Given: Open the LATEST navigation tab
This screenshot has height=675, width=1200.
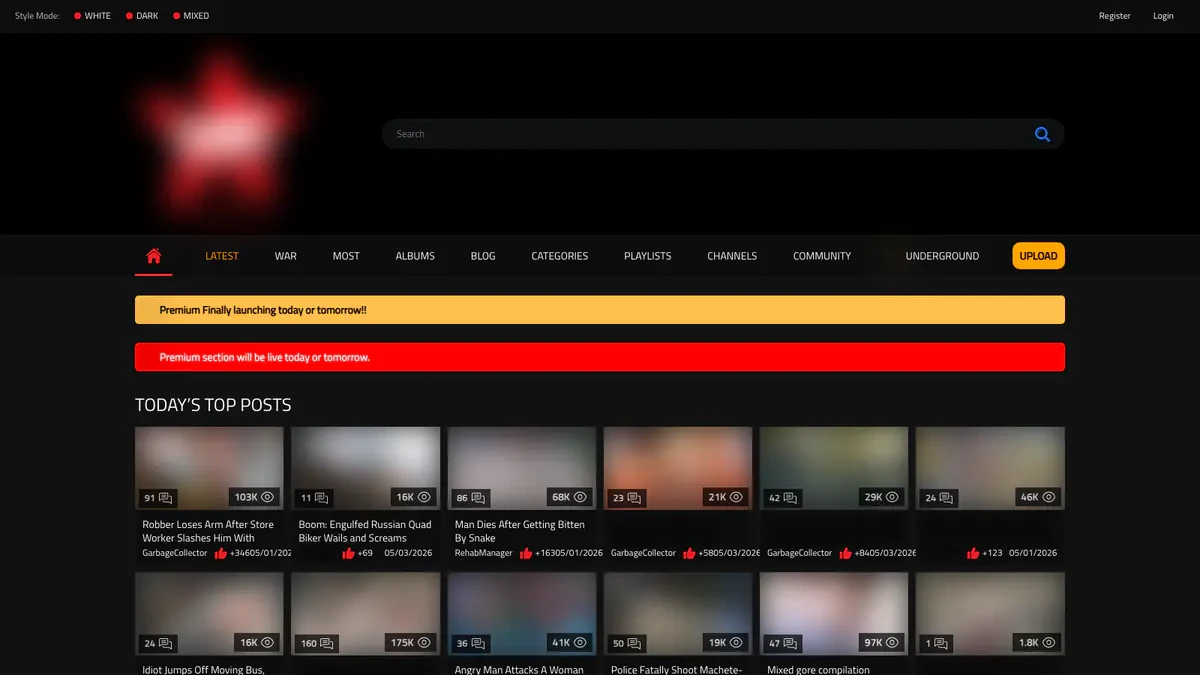Looking at the screenshot, I should point(222,256).
